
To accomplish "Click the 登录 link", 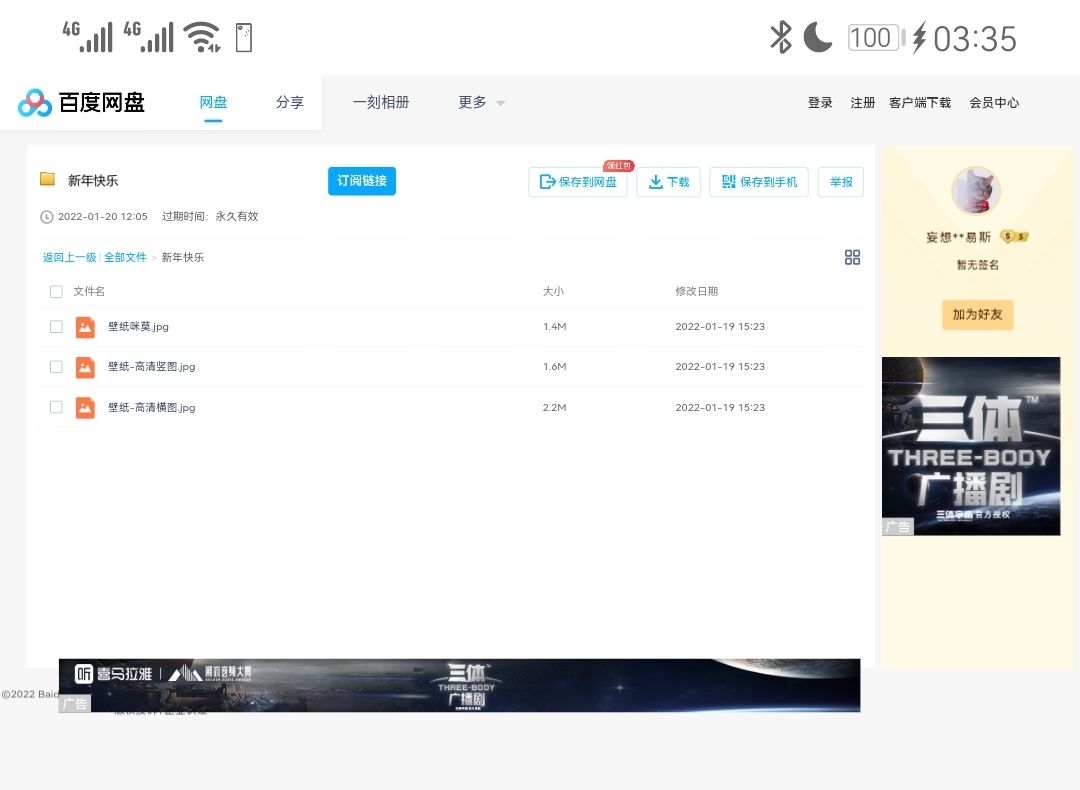I will (820, 103).
